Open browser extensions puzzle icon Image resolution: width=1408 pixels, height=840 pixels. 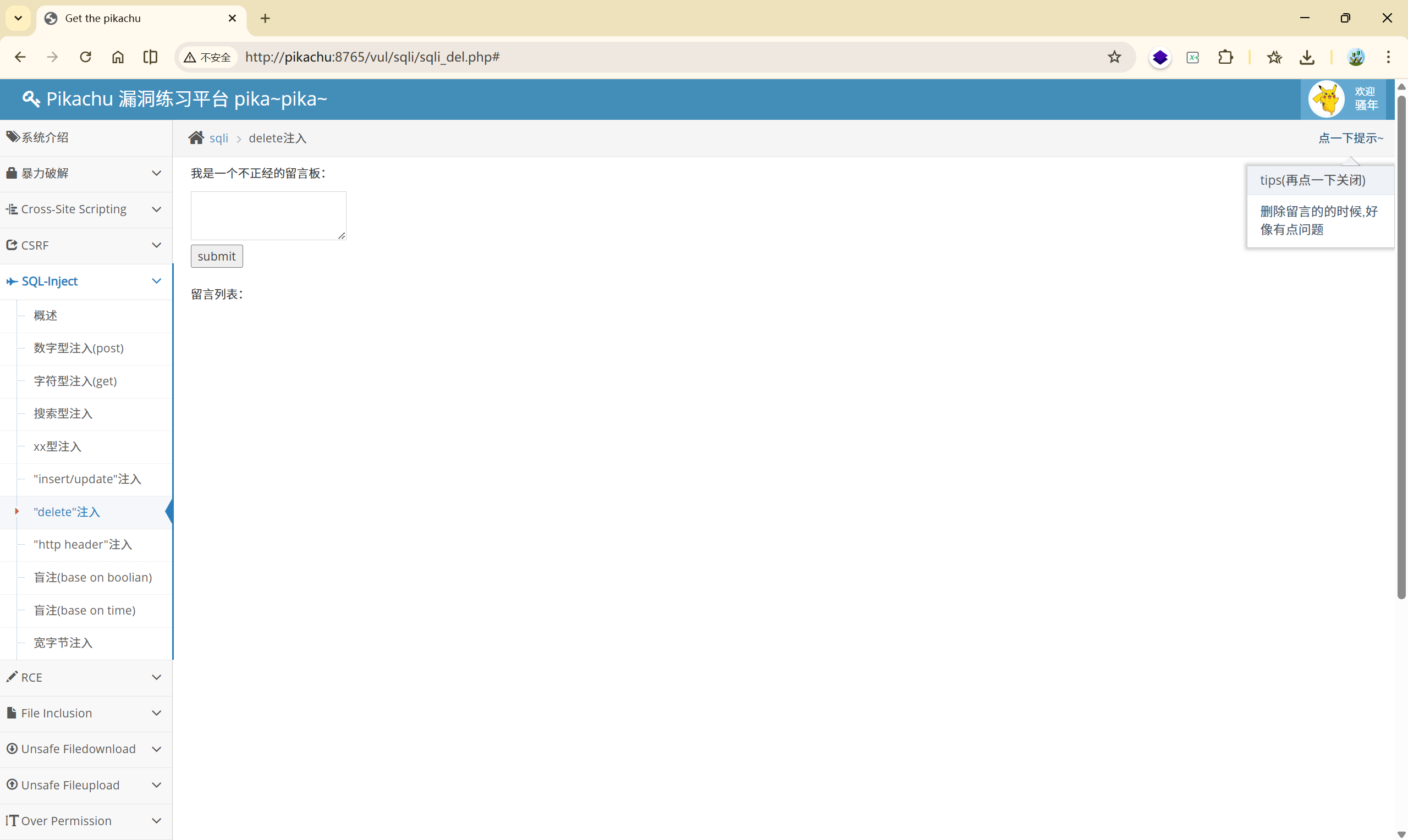1225,57
